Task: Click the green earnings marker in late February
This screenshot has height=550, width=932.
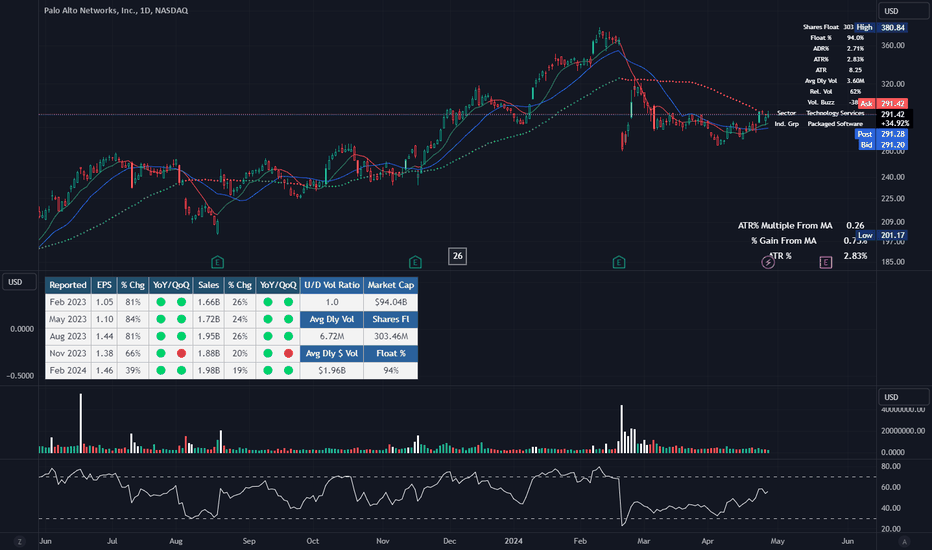Action: click(x=619, y=262)
